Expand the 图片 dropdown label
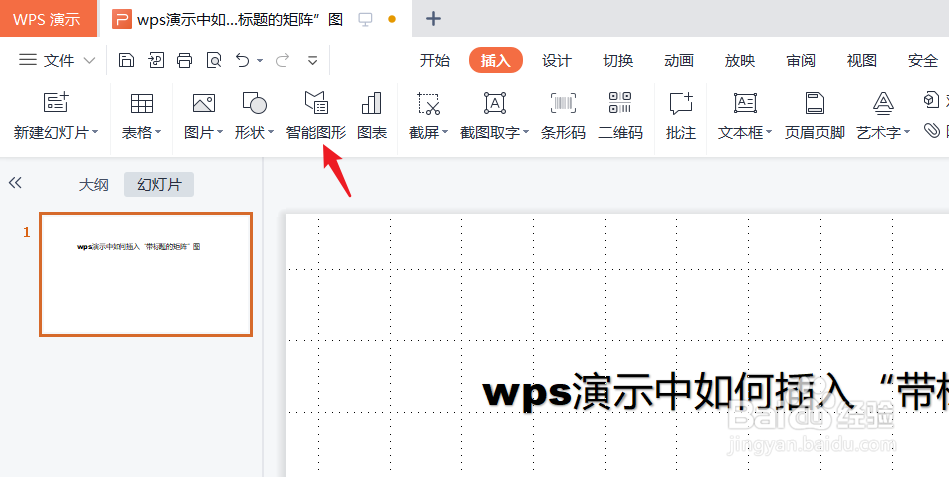Screen dimensions: 949x477 [204, 133]
